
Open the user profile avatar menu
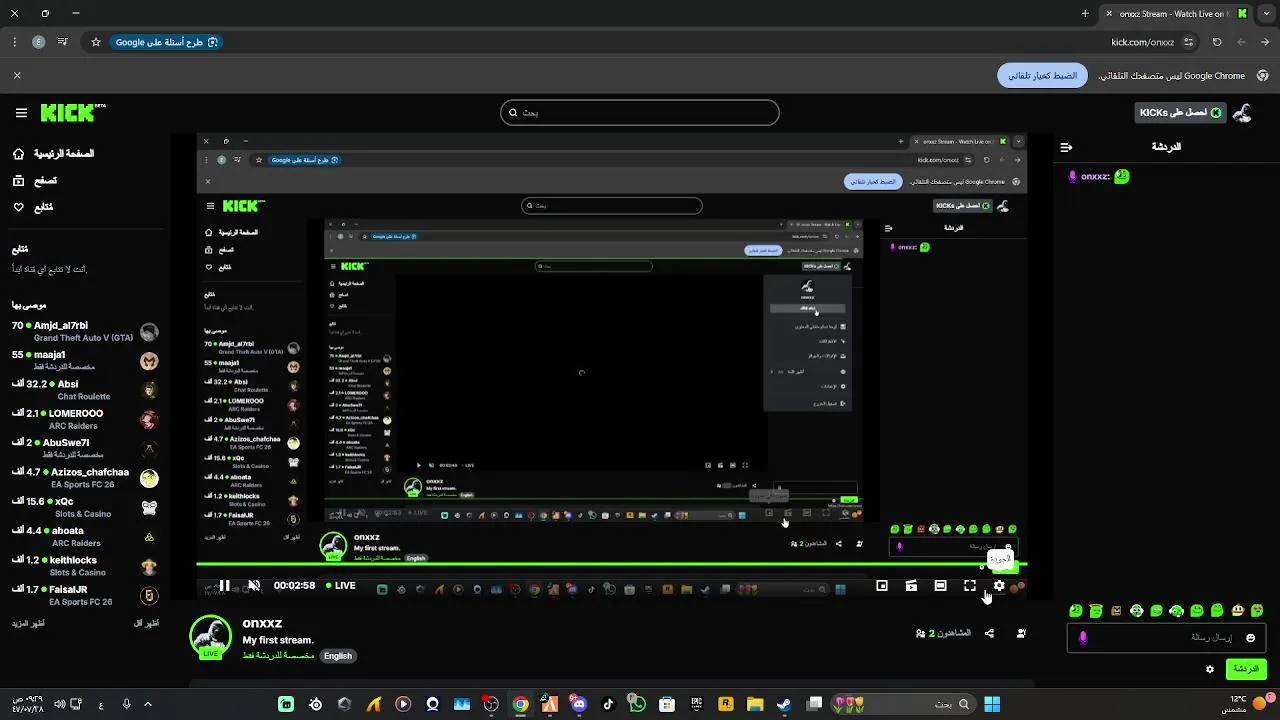[x=1243, y=113]
